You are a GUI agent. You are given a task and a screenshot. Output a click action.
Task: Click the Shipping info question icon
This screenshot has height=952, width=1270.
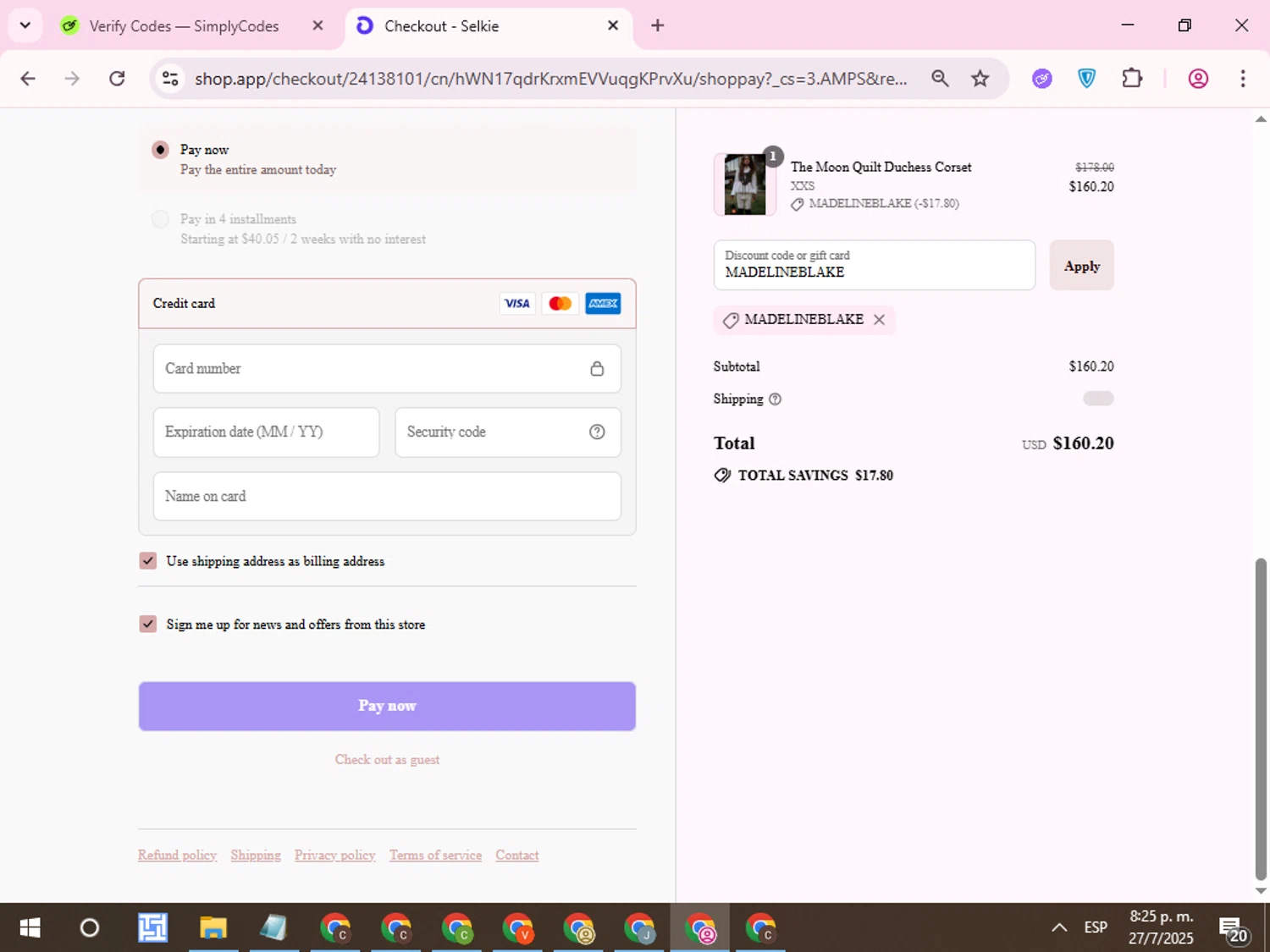tap(775, 399)
